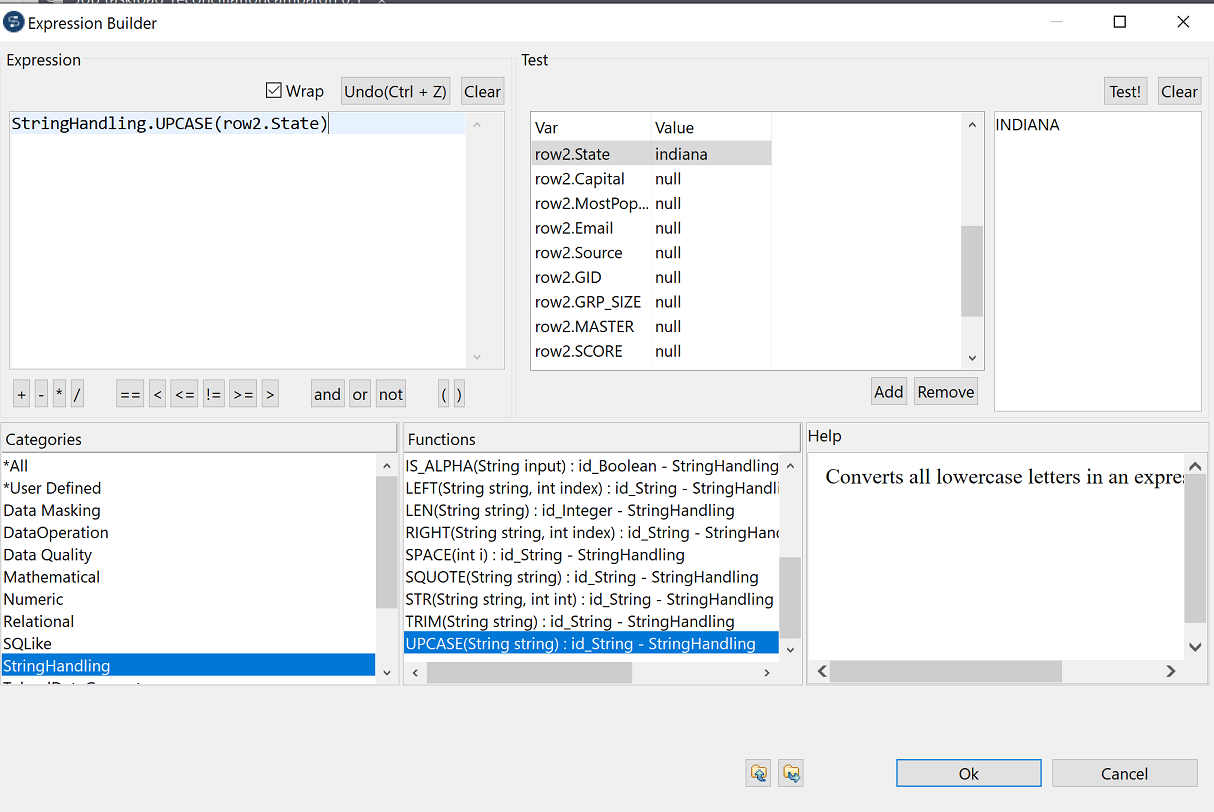Click the Undo(Ctrl + Z) button
Screen dimensions: 1214x812
click(395, 90)
